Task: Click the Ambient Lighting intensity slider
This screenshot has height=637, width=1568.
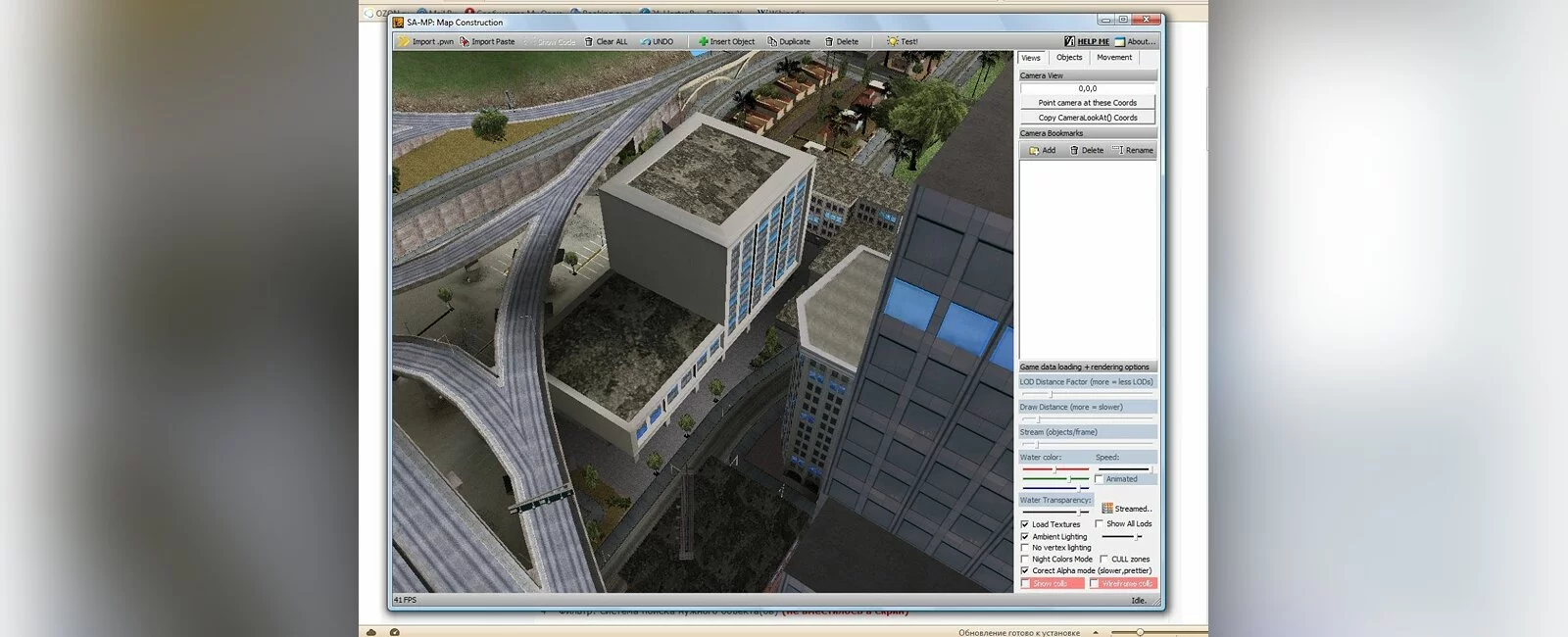Action: (x=1123, y=537)
